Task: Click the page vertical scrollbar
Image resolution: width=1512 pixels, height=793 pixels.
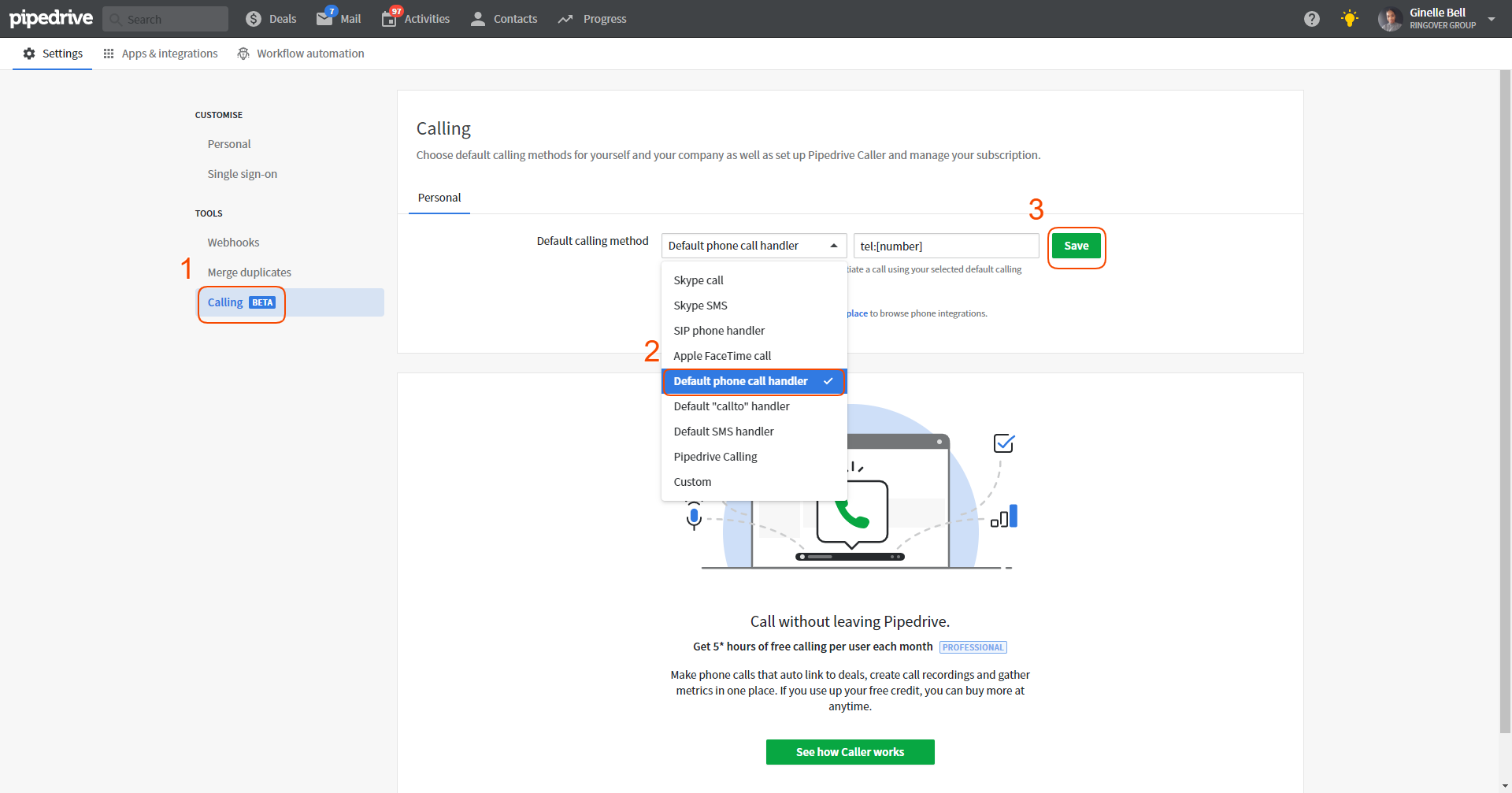Action: tap(1505, 402)
